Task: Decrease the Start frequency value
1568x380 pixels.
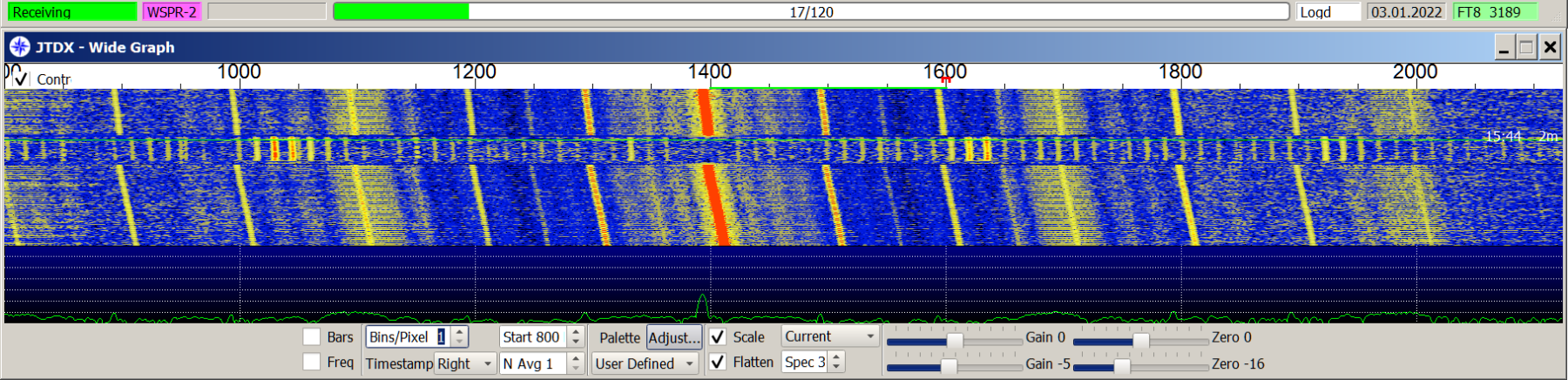Action: (576, 343)
